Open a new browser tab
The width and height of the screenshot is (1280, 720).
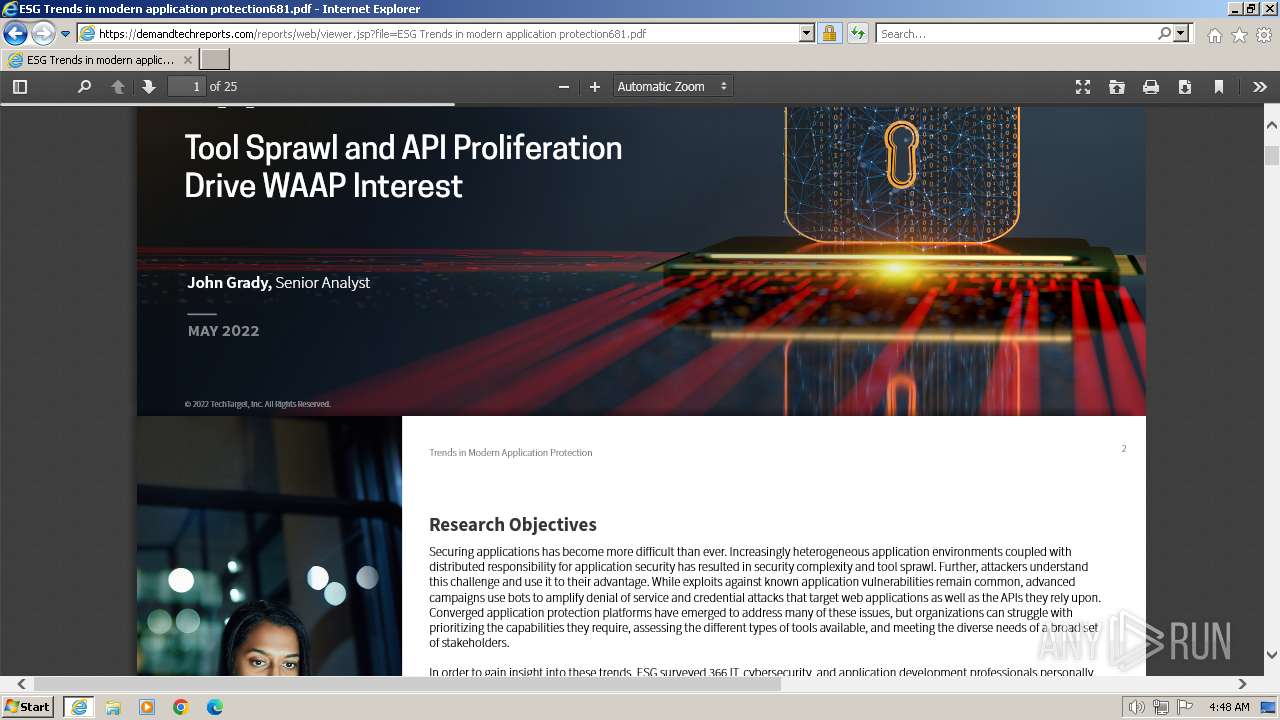point(215,60)
